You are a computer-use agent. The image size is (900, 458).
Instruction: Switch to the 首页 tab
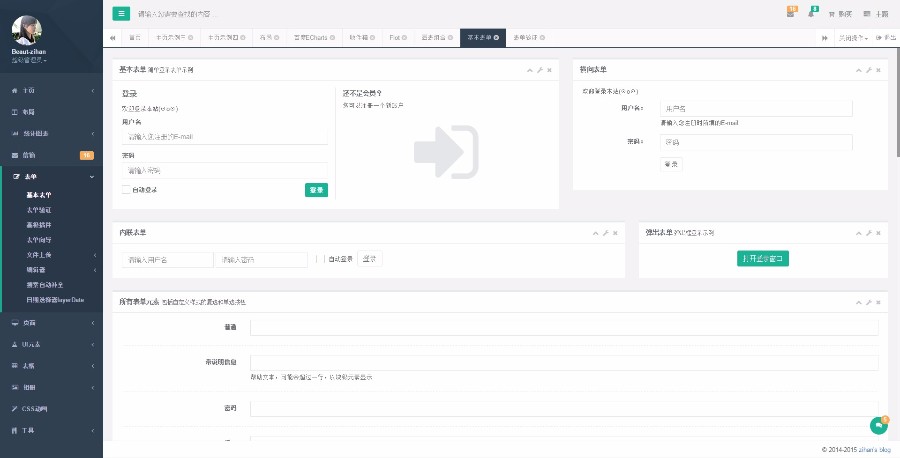[135, 38]
